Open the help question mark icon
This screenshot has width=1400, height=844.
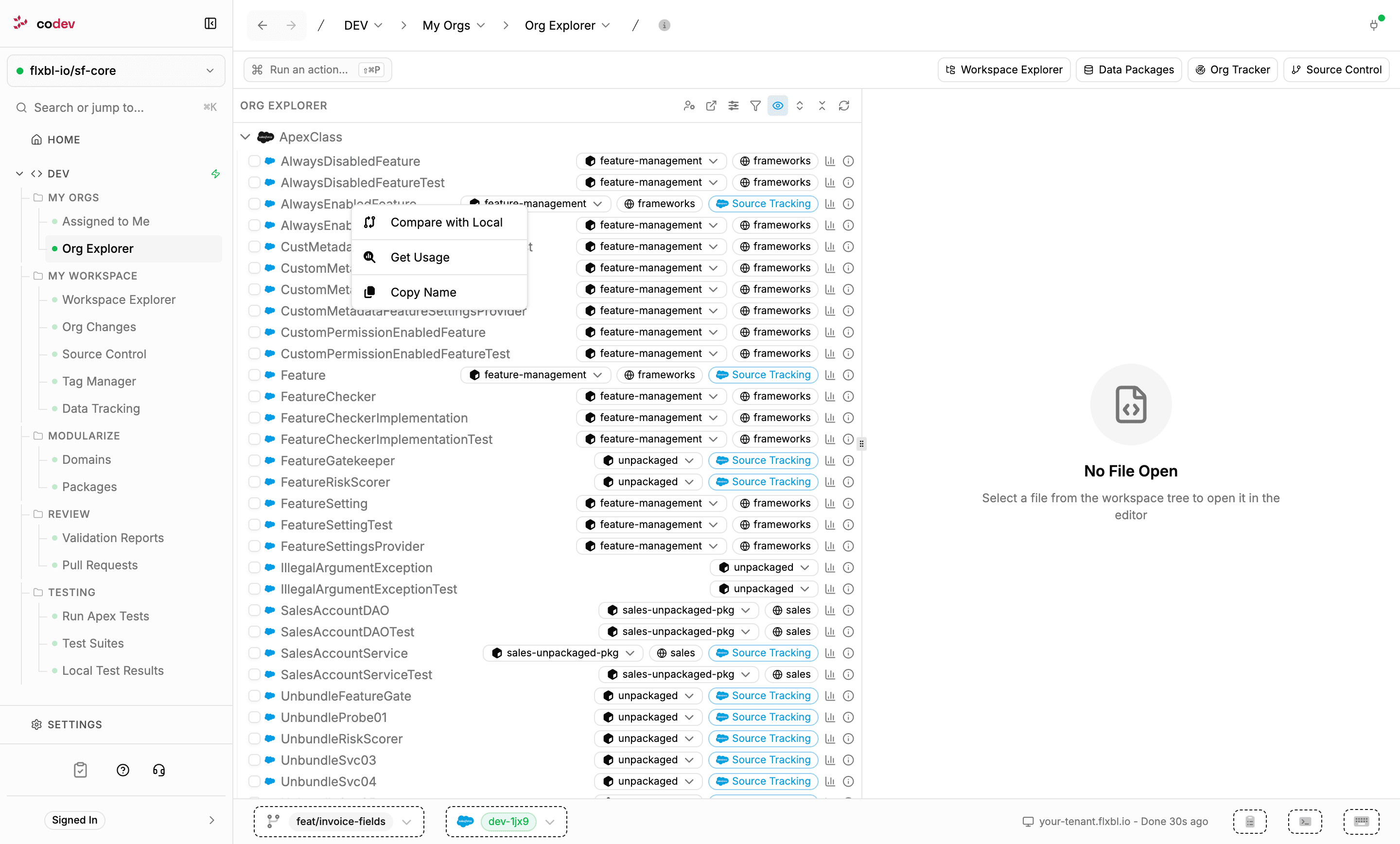pos(122,770)
